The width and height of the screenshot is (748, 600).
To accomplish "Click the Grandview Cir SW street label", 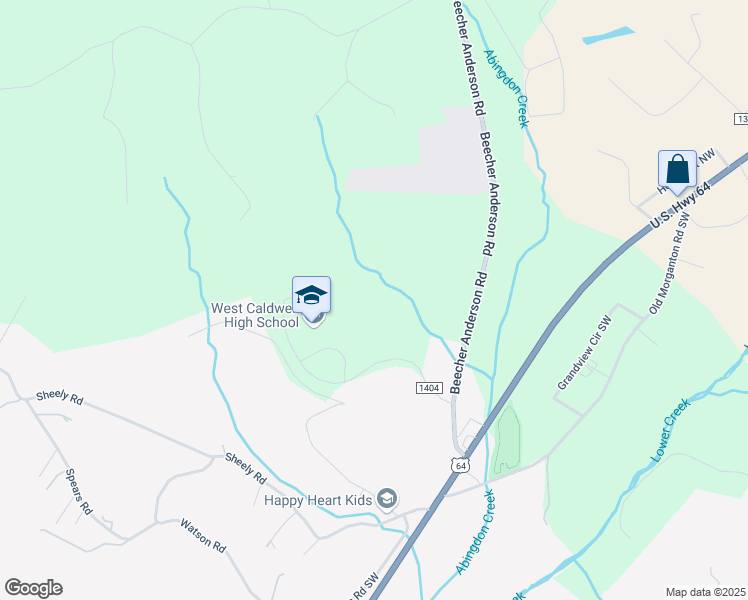I will 584,352.
